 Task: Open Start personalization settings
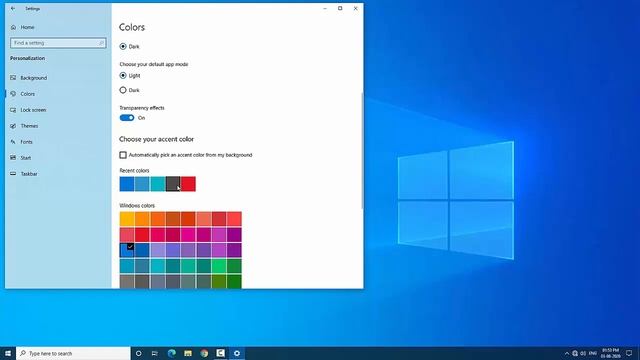pyautogui.click(x=21, y=158)
